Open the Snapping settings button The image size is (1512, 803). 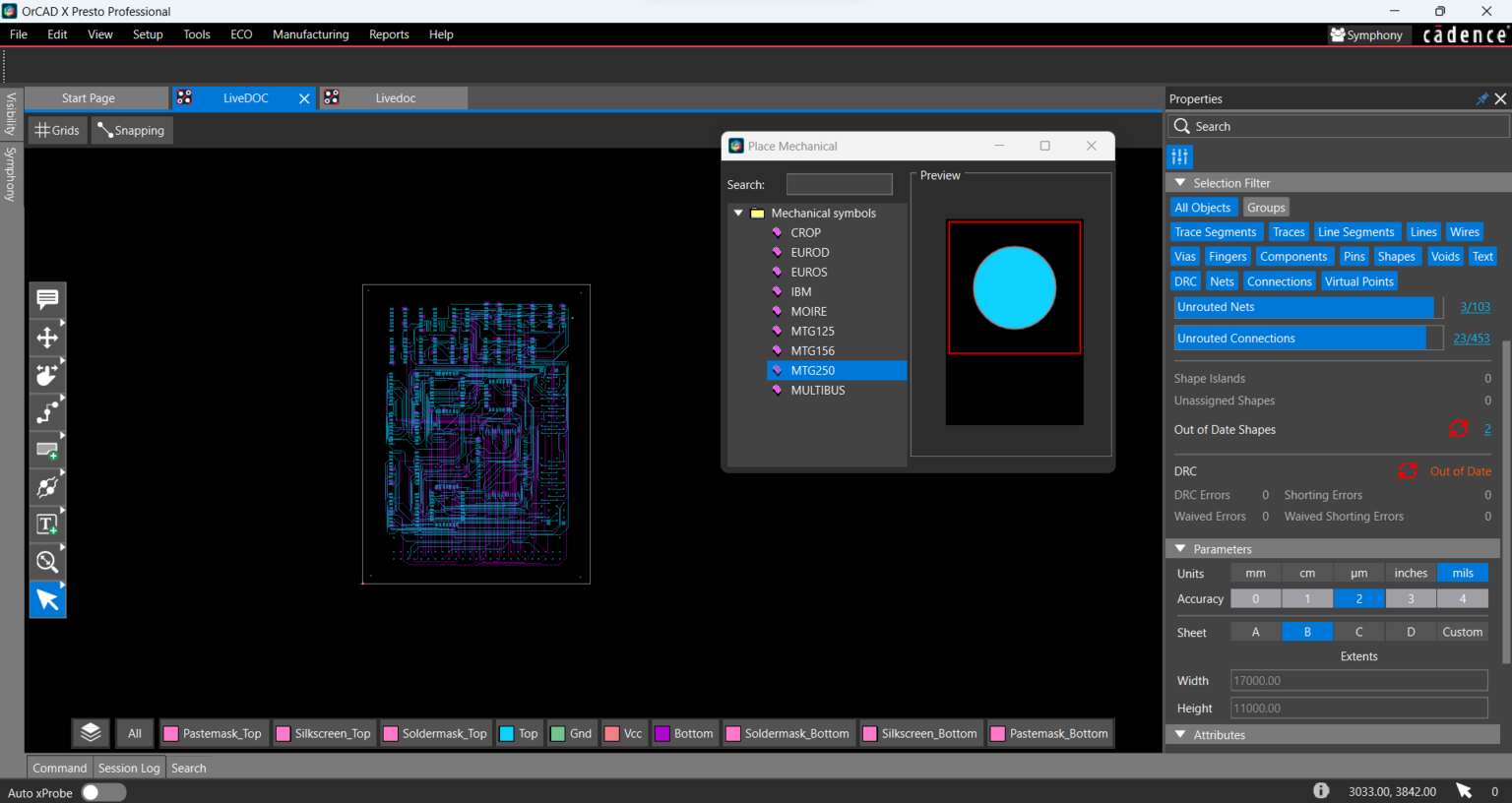pyautogui.click(x=132, y=130)
